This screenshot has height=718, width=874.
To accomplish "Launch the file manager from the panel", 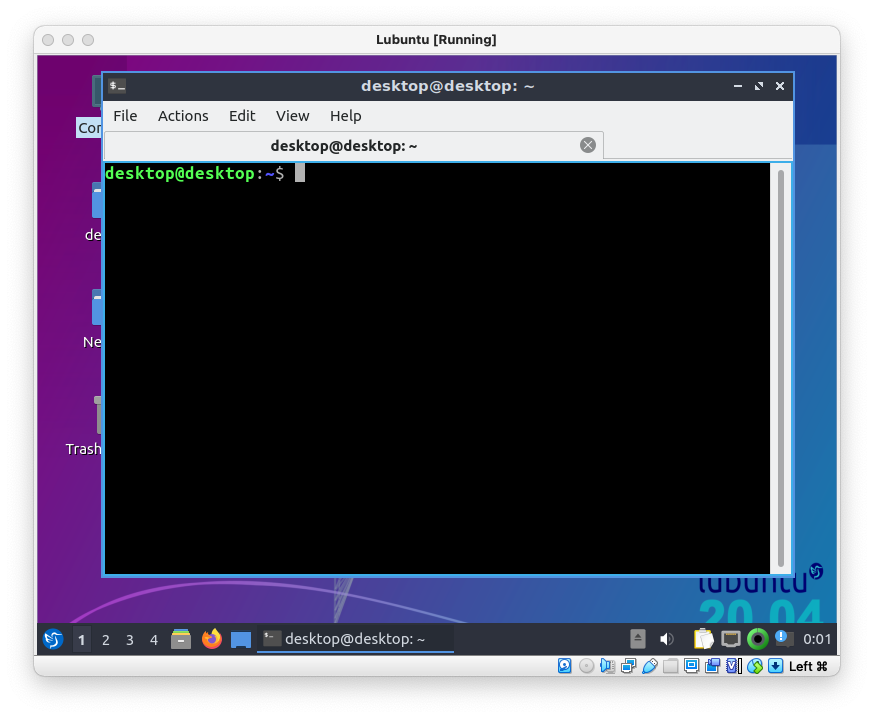I will pyautogui.click(x=181, y=639).
